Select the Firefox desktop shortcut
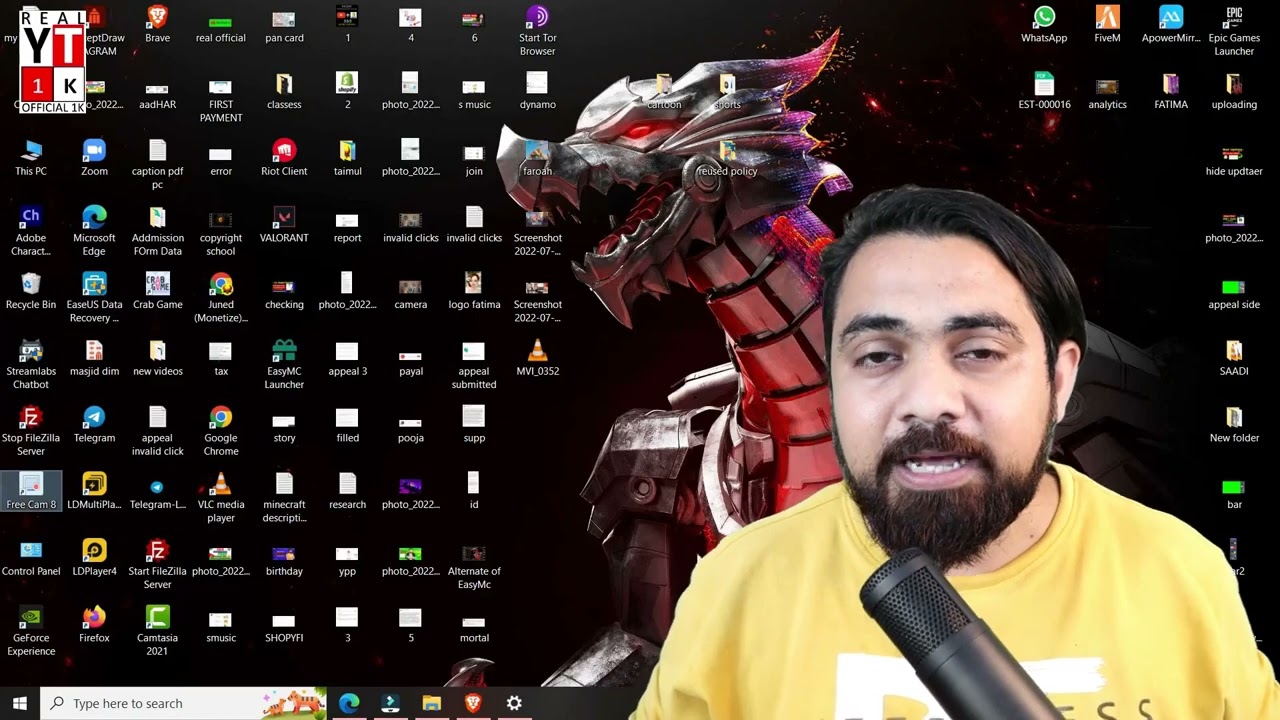Image resolution: width=1280 pixels, height=720 pixels. pos(94,625)
